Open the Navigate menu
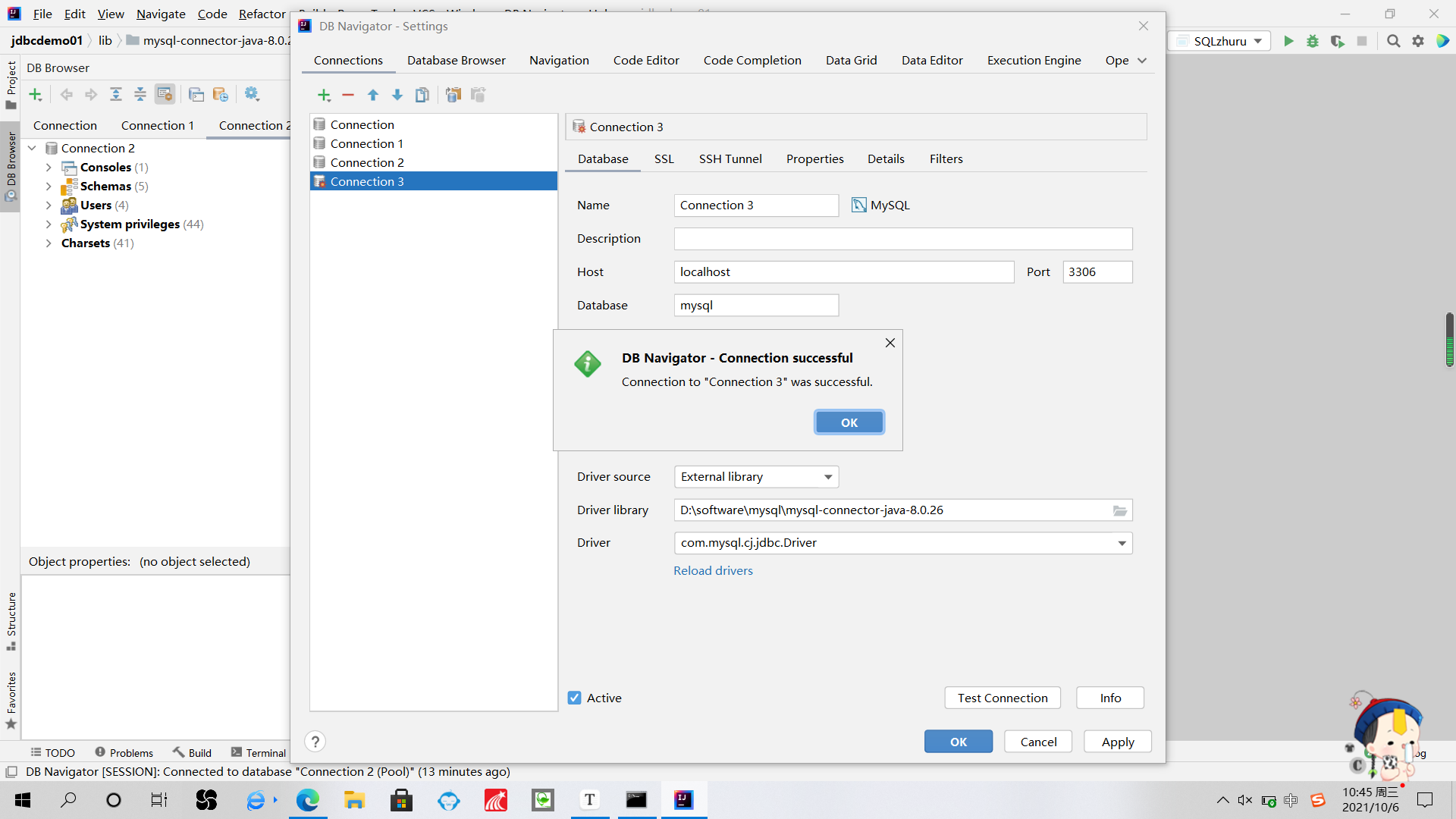 [x=160, y=14]
